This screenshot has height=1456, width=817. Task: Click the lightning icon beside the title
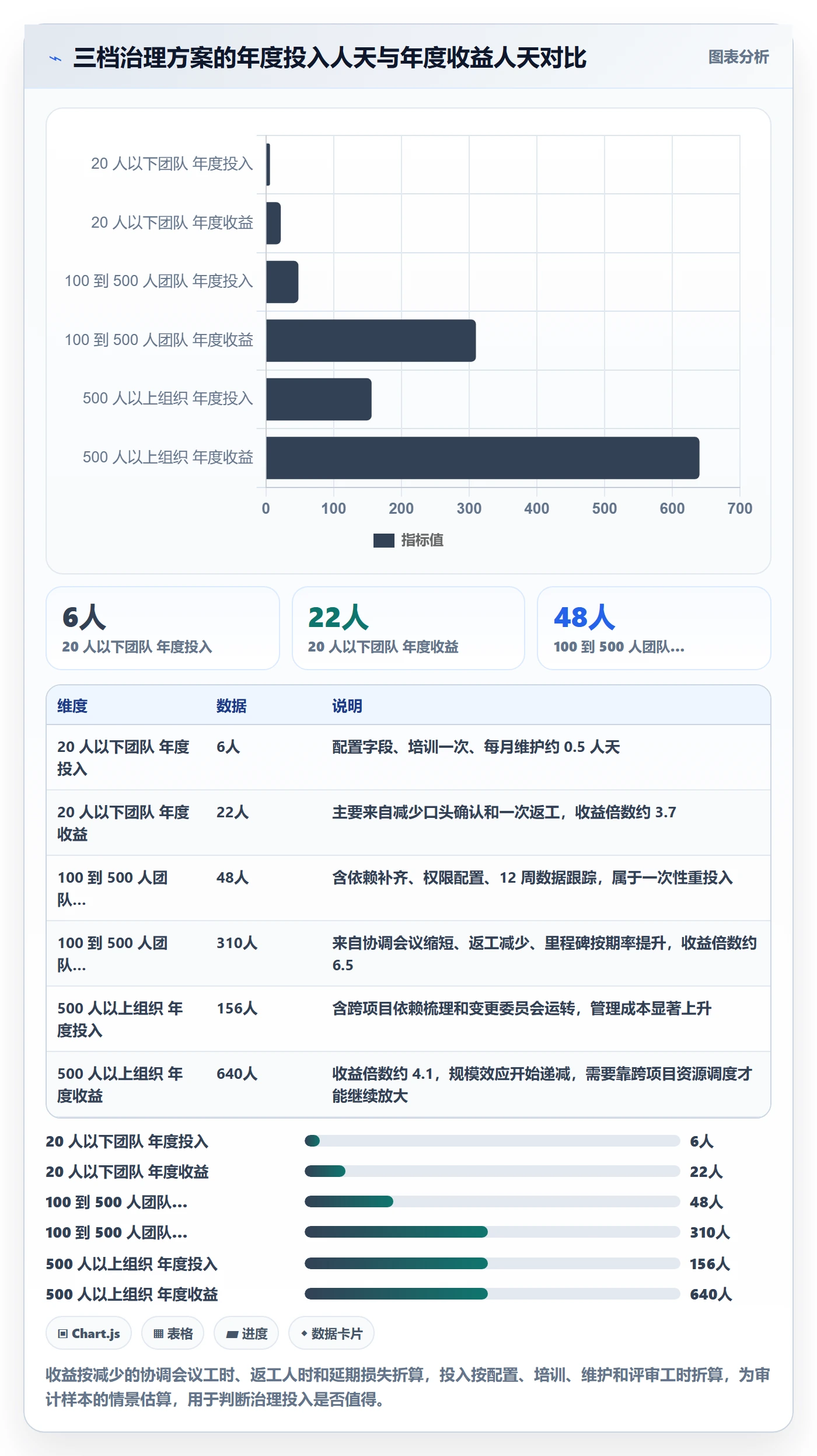point(55,58)
